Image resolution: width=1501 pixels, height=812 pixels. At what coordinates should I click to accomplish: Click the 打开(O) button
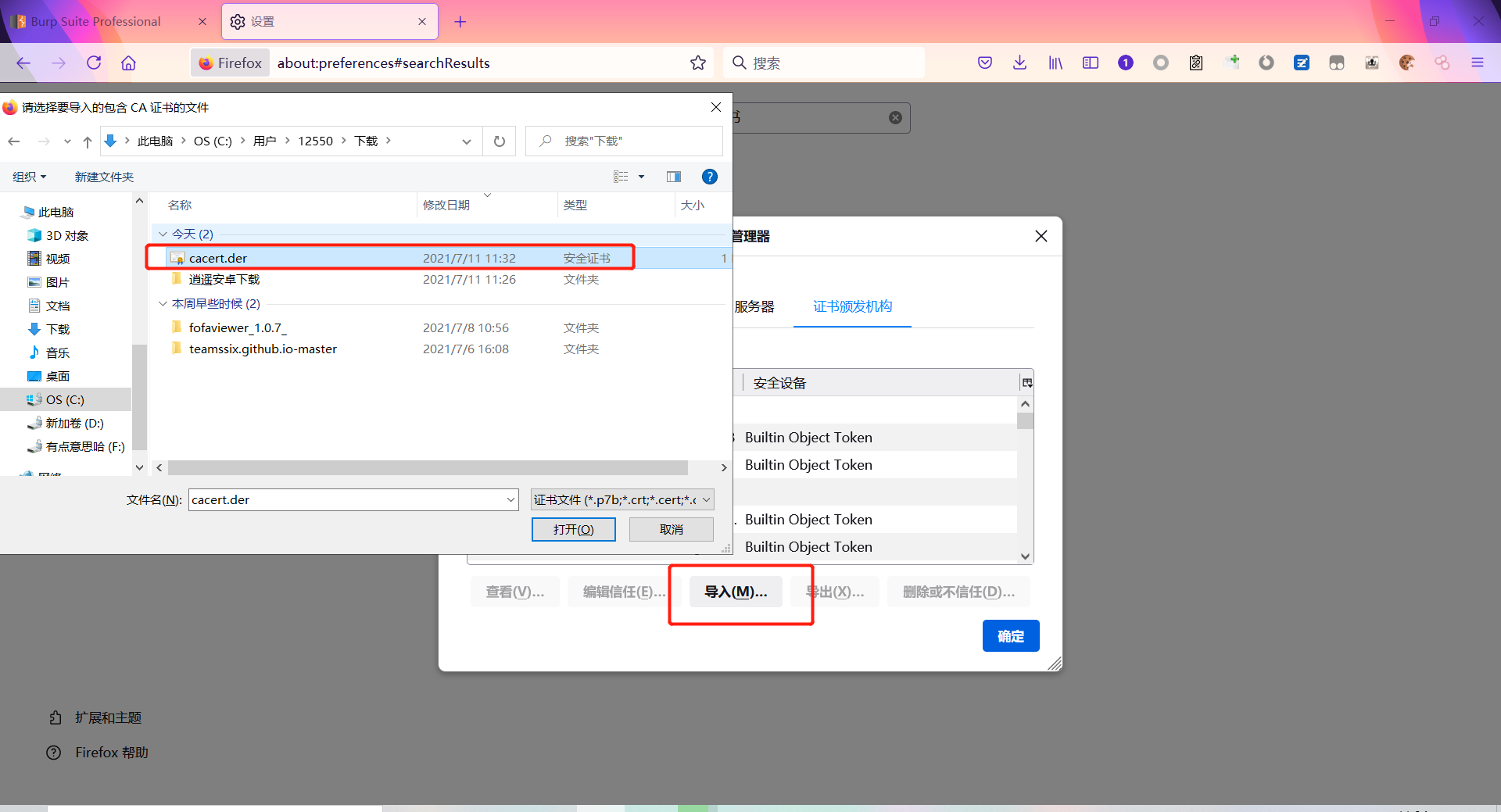573,529
